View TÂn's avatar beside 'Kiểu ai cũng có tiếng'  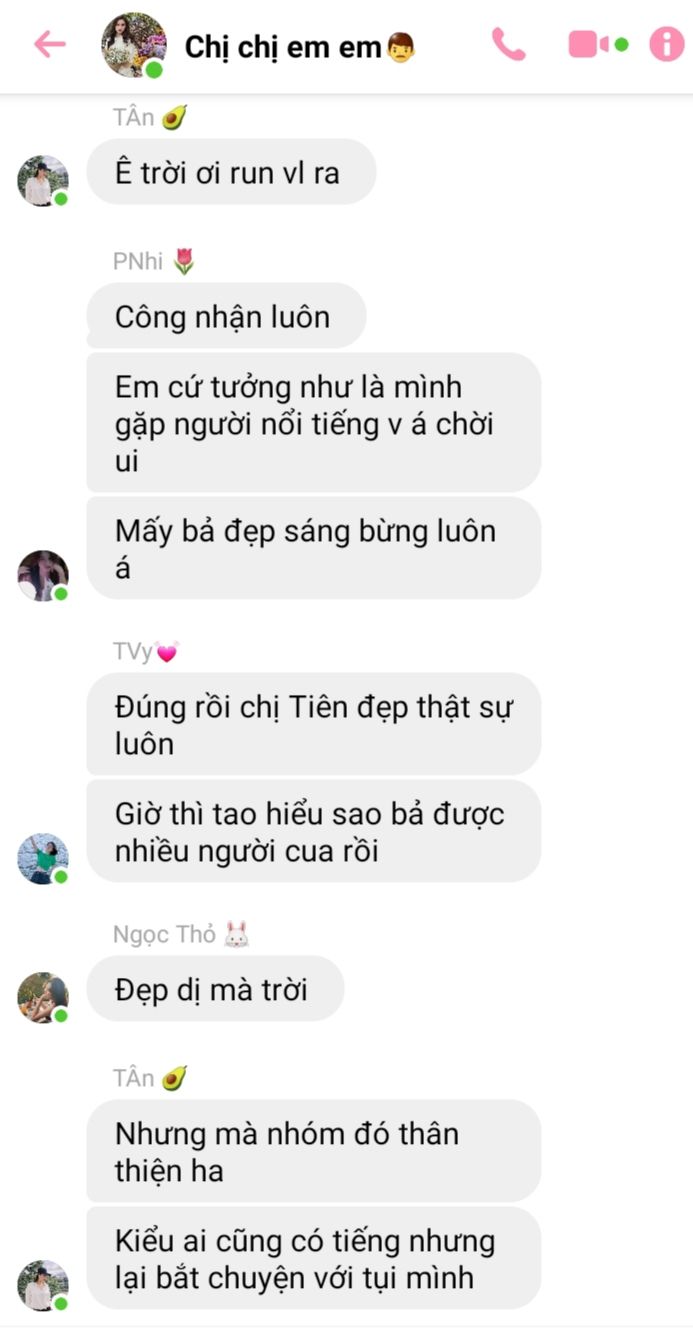[42, 1285]
